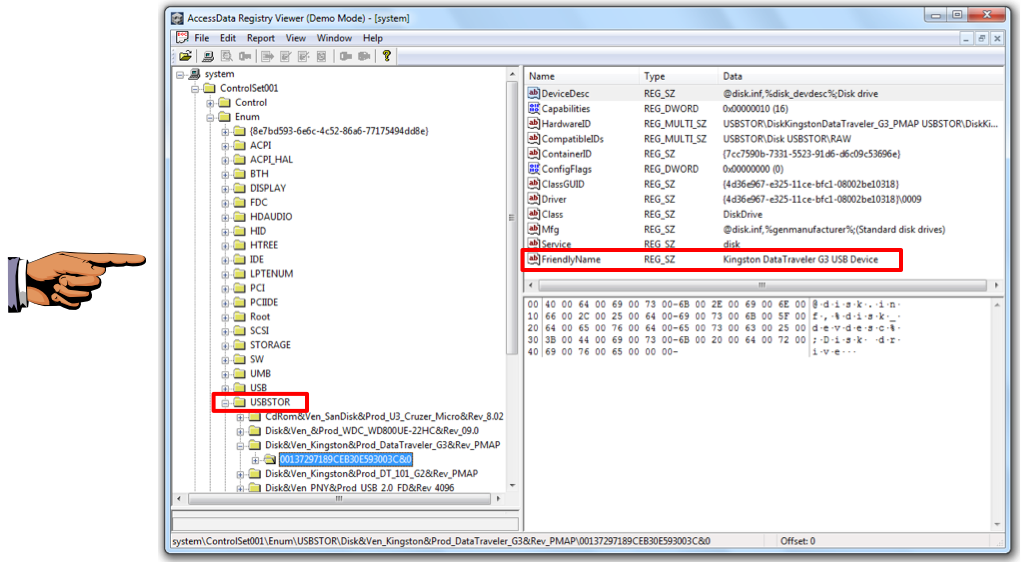Click the DeviceDesc string value icon
The image size is (1024, 568).
[534, 94]
